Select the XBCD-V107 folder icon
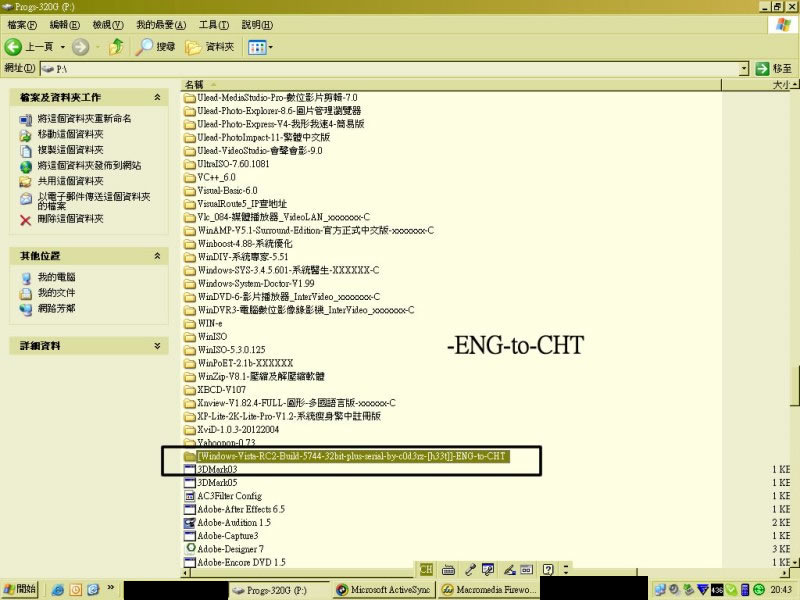This screenshot has height=600, width=800. [x=190, y=390]
